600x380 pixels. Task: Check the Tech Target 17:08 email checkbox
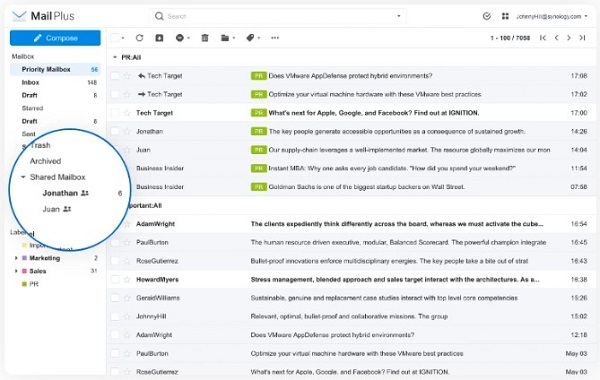pos(115,76)
